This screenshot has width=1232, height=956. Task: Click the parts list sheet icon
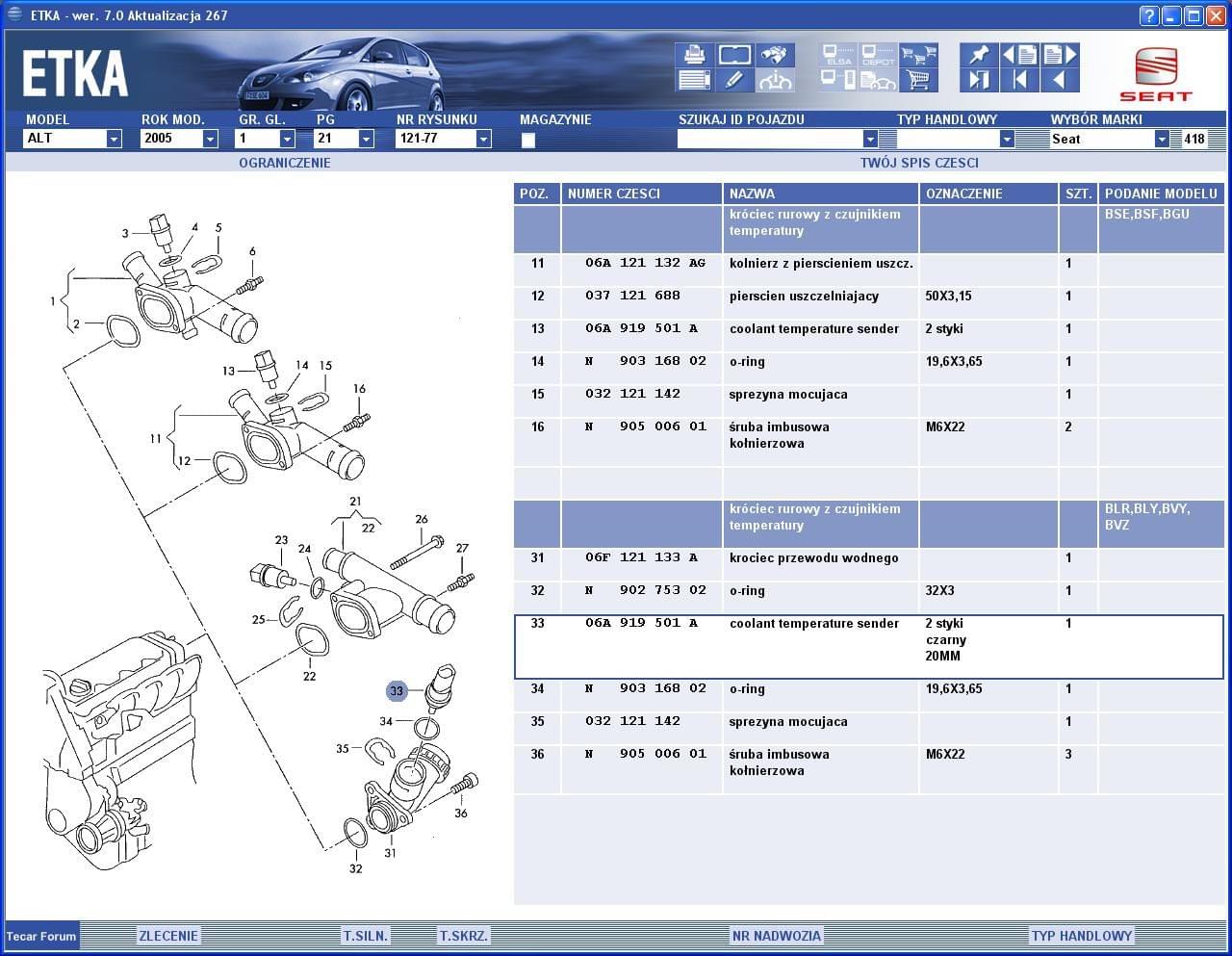[693, 80]
